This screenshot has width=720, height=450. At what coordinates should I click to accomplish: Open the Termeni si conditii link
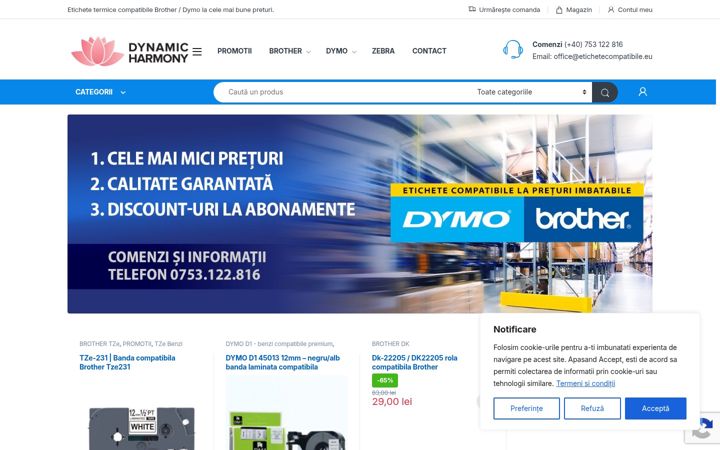tap(585, 383)
